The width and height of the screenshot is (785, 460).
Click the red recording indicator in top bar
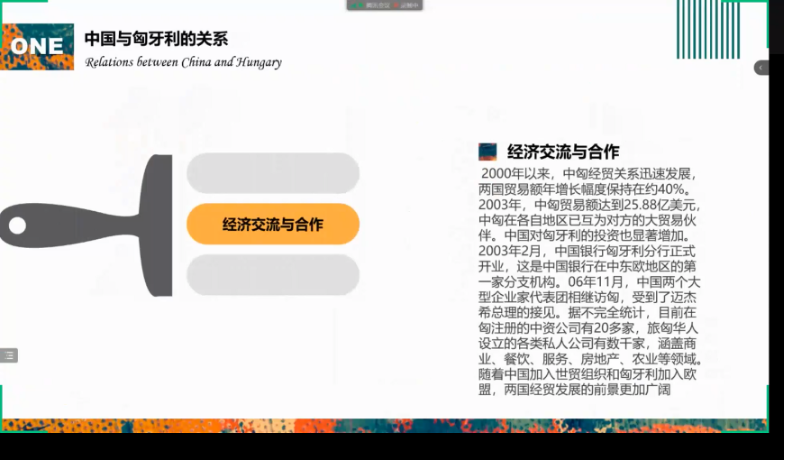(394, 5)
